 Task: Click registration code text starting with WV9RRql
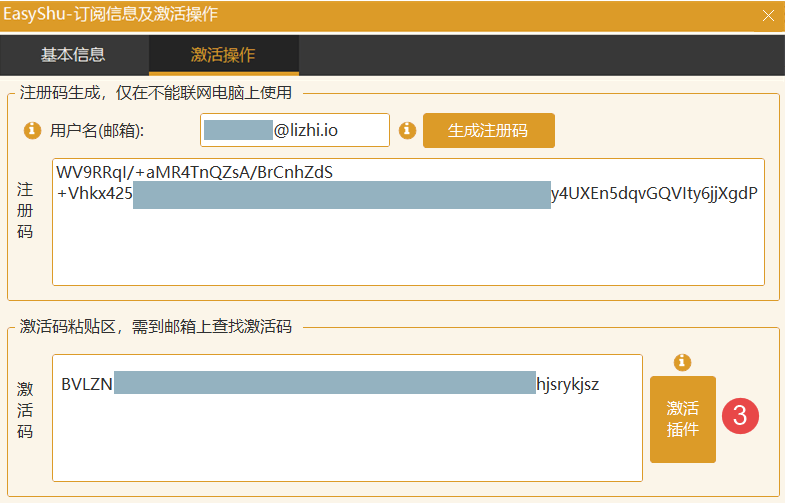pyautogui.click(x=194, y=172)
